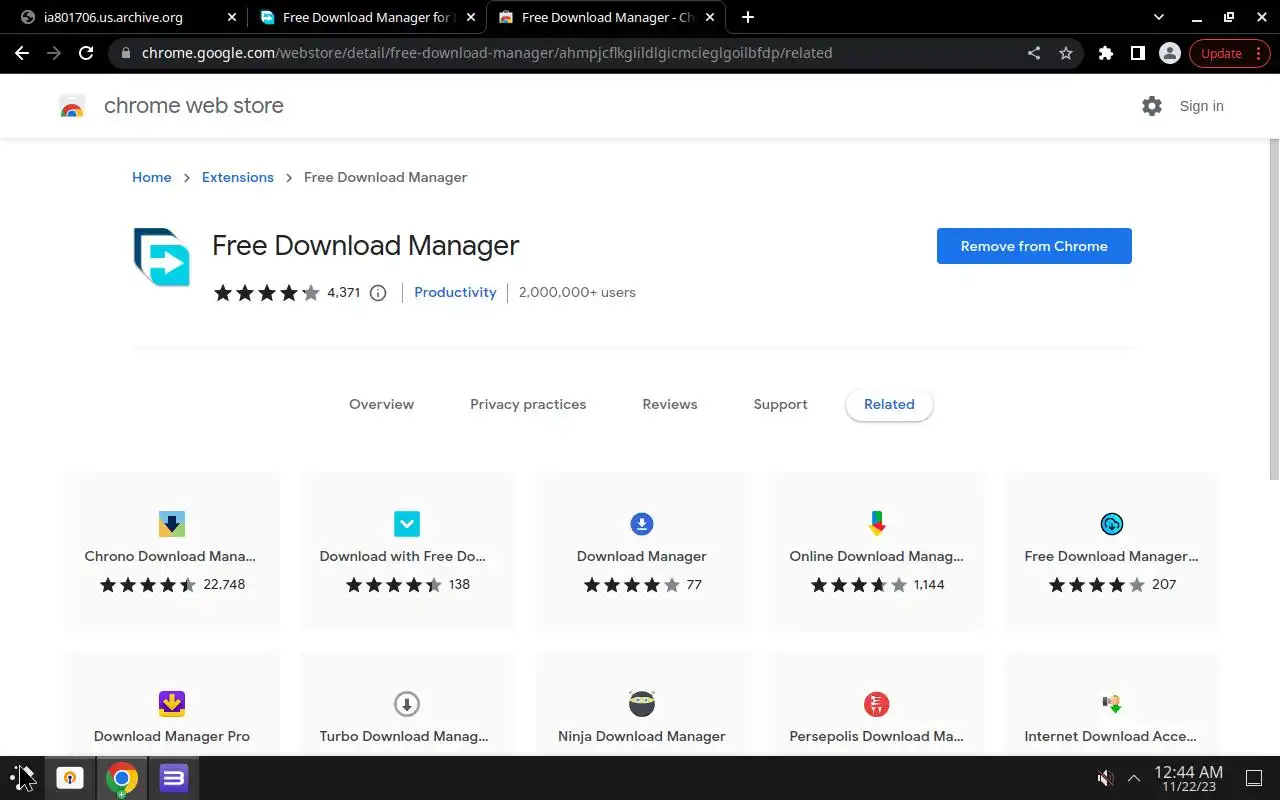Screen dimensions: 1280x800
Task: Select the Related tab
Action: click(889, 404)
